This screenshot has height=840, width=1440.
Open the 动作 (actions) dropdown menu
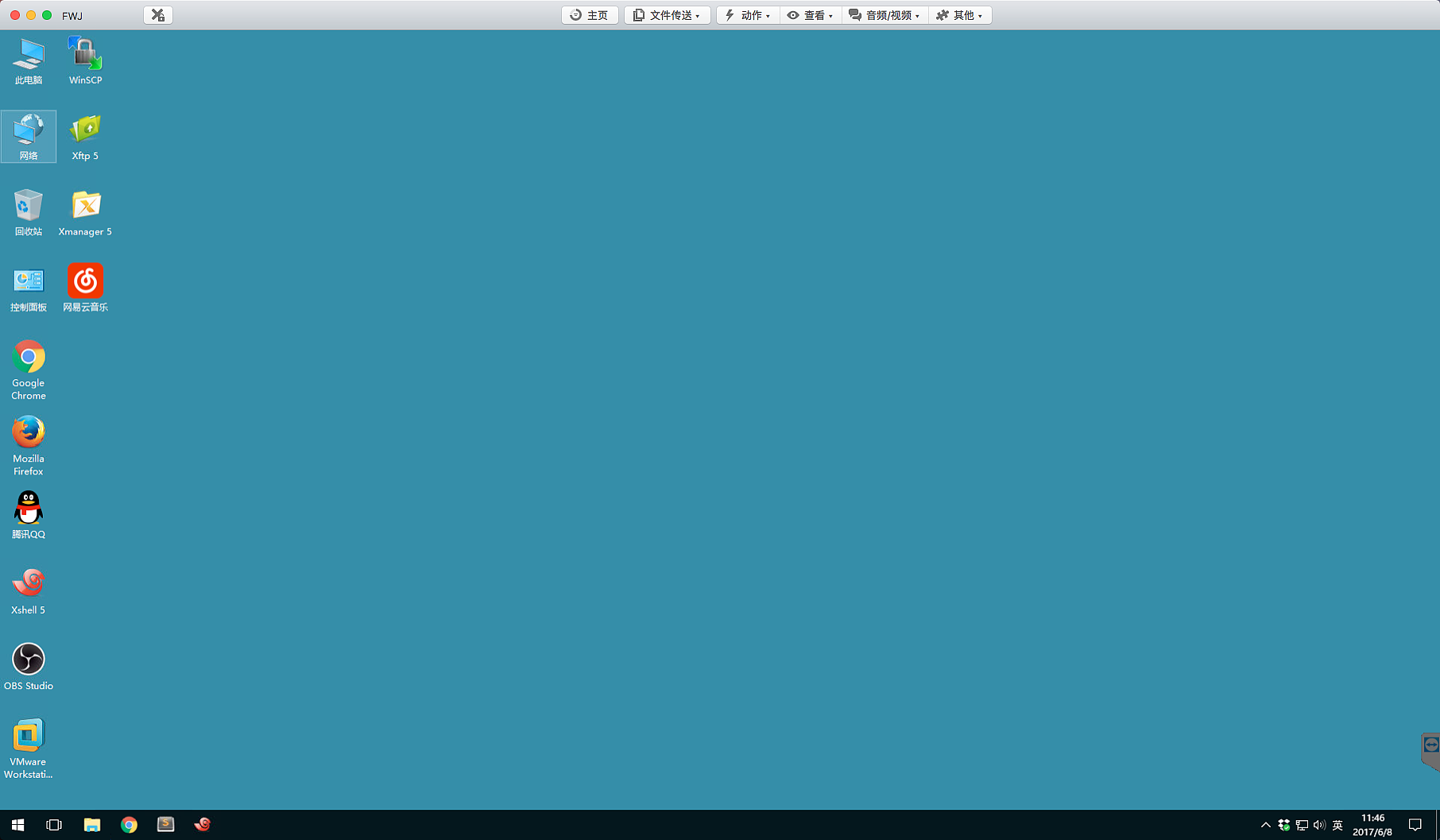pos(747,15)
